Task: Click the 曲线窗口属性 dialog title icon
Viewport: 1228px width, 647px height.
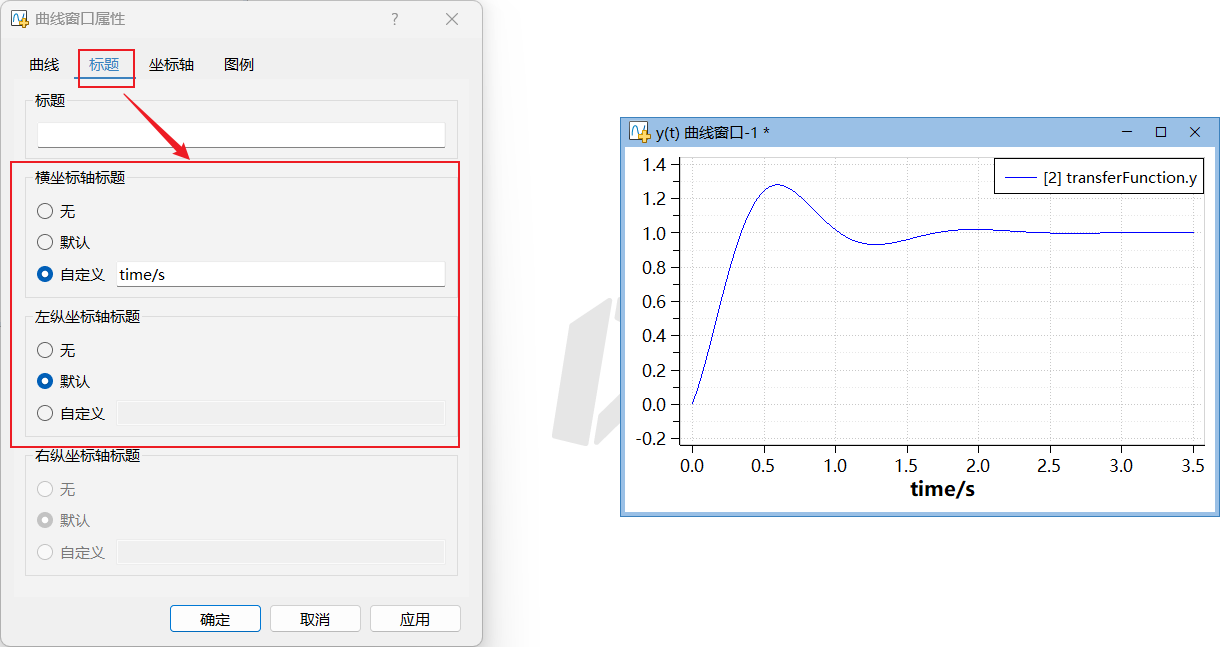Action: (x=20, y=19)
